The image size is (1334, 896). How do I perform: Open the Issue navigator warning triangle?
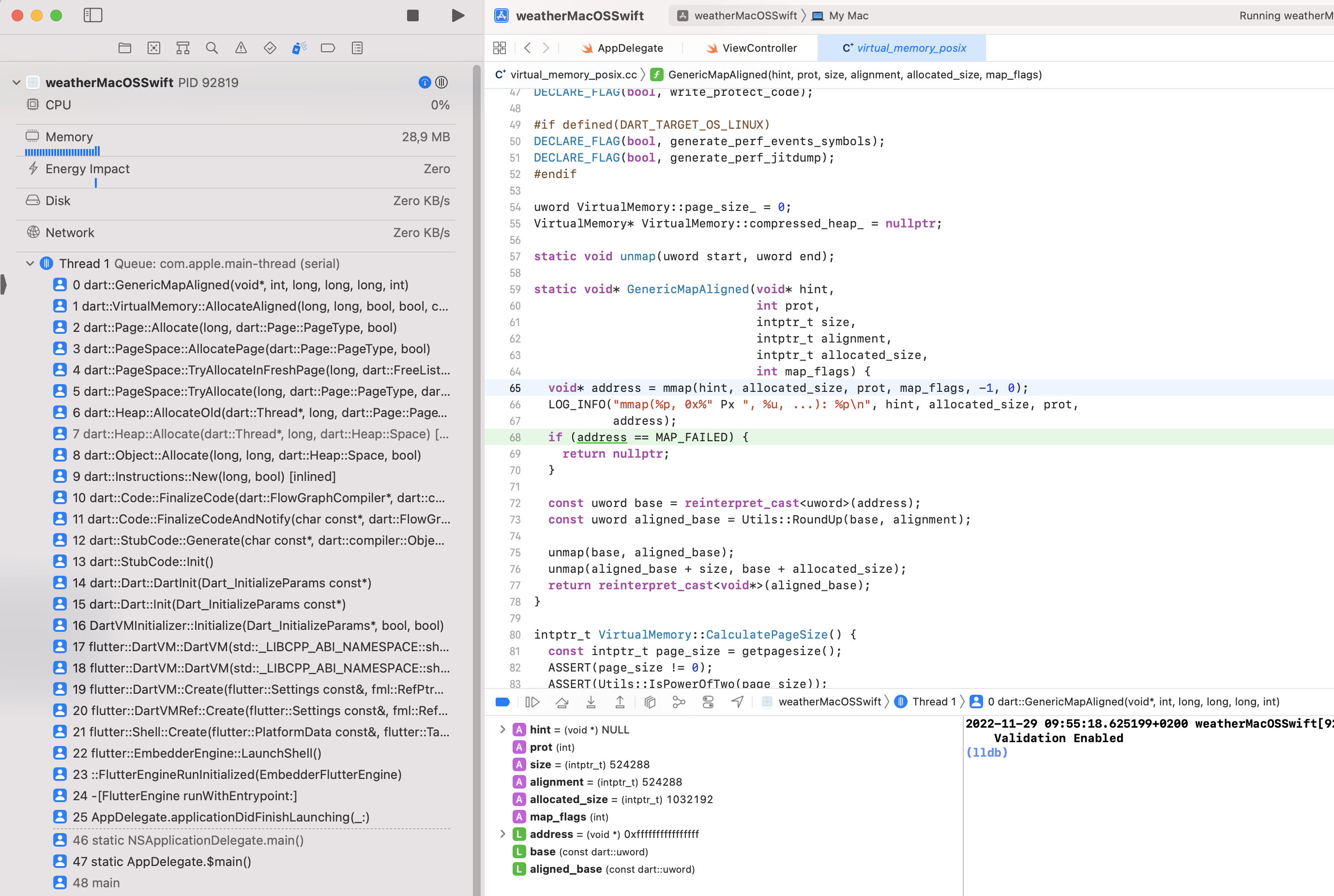click(241, 48)
